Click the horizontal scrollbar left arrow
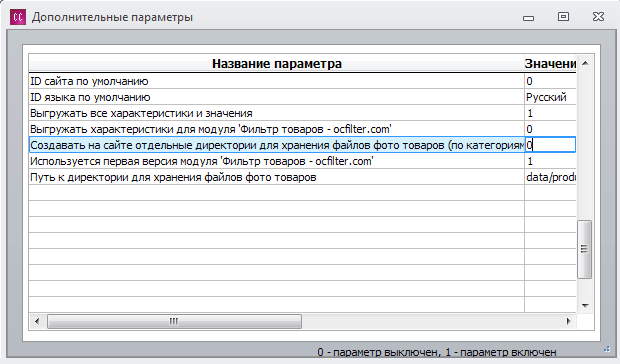The image size is (620, 364). tap(37, 321)
